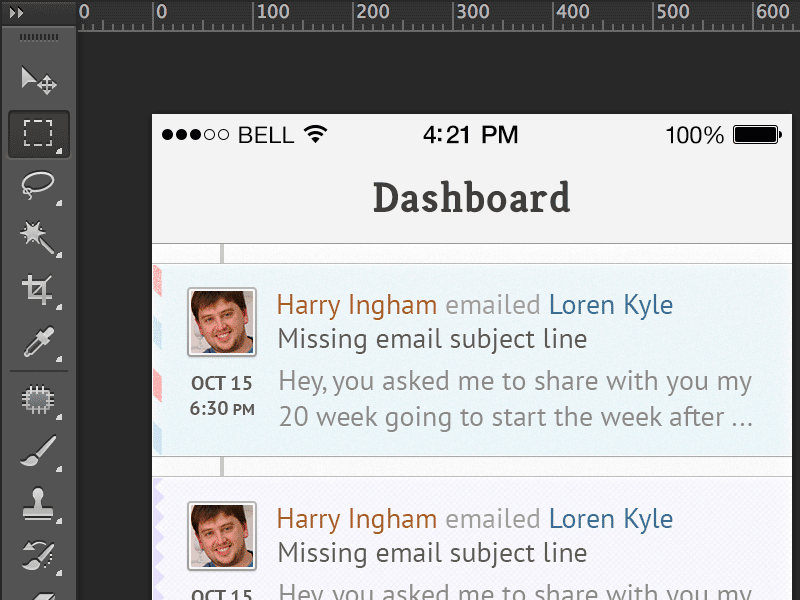800x600 pixels.
Task: Click the 4:21 PM clock text
Action: click(470, 135)
